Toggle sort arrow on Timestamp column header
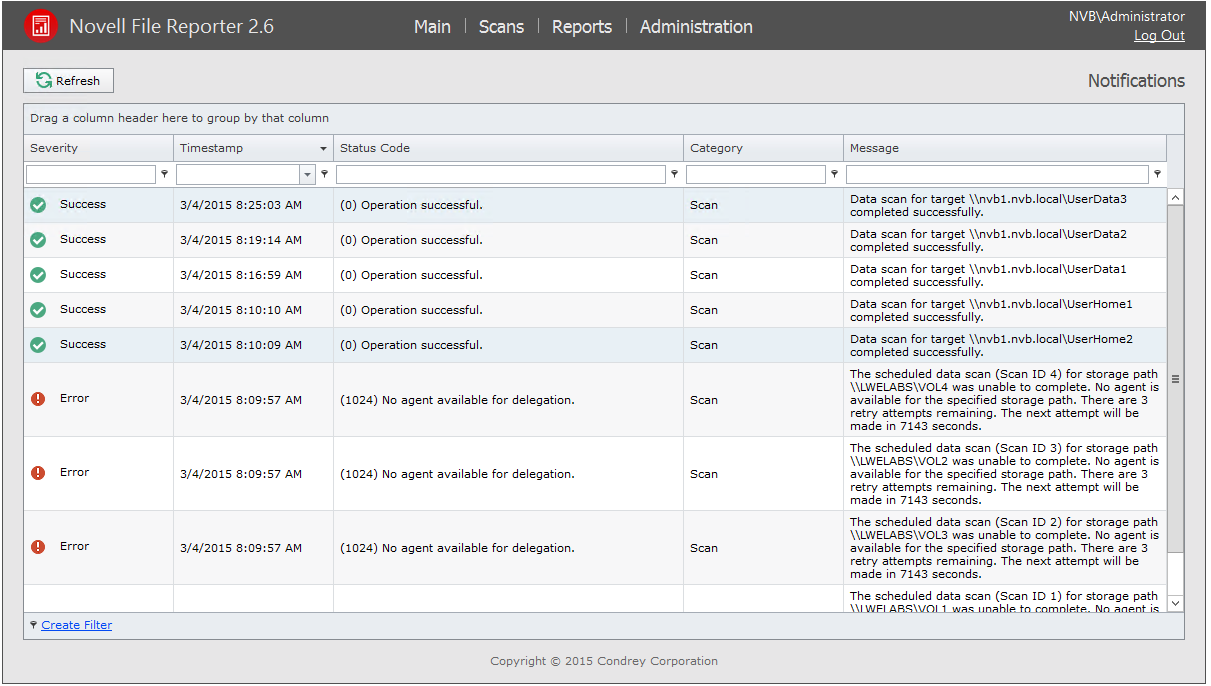The image size is (1211, 686). tap(323, 149)
